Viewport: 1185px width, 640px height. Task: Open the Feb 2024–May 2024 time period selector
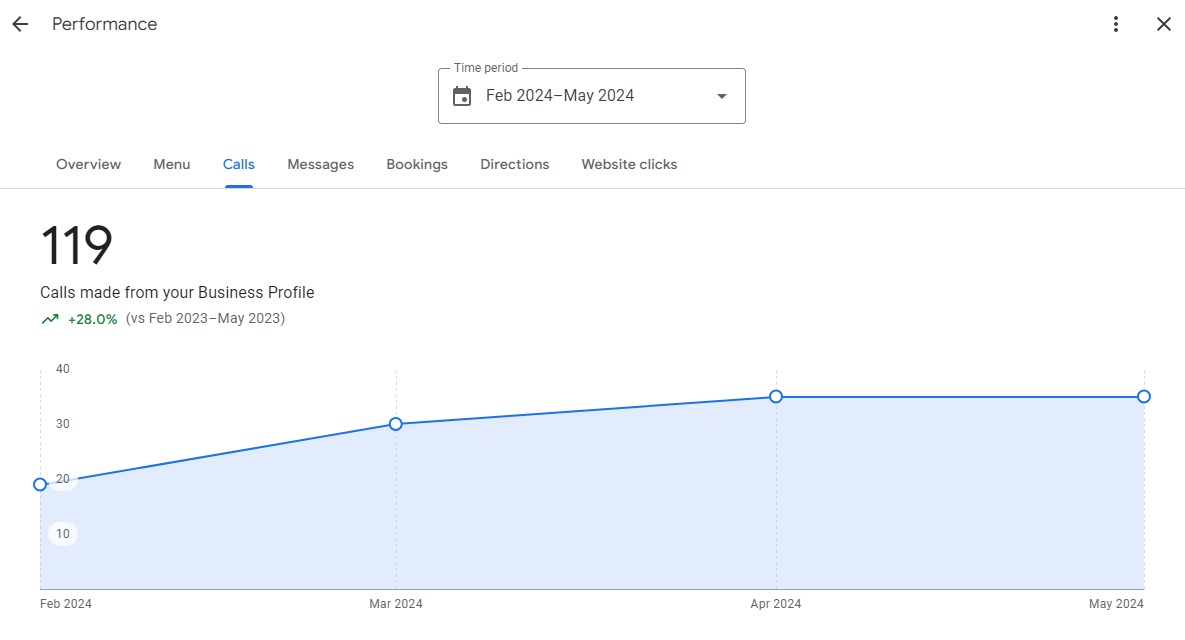pyautogui.click(x=592, y=96)
